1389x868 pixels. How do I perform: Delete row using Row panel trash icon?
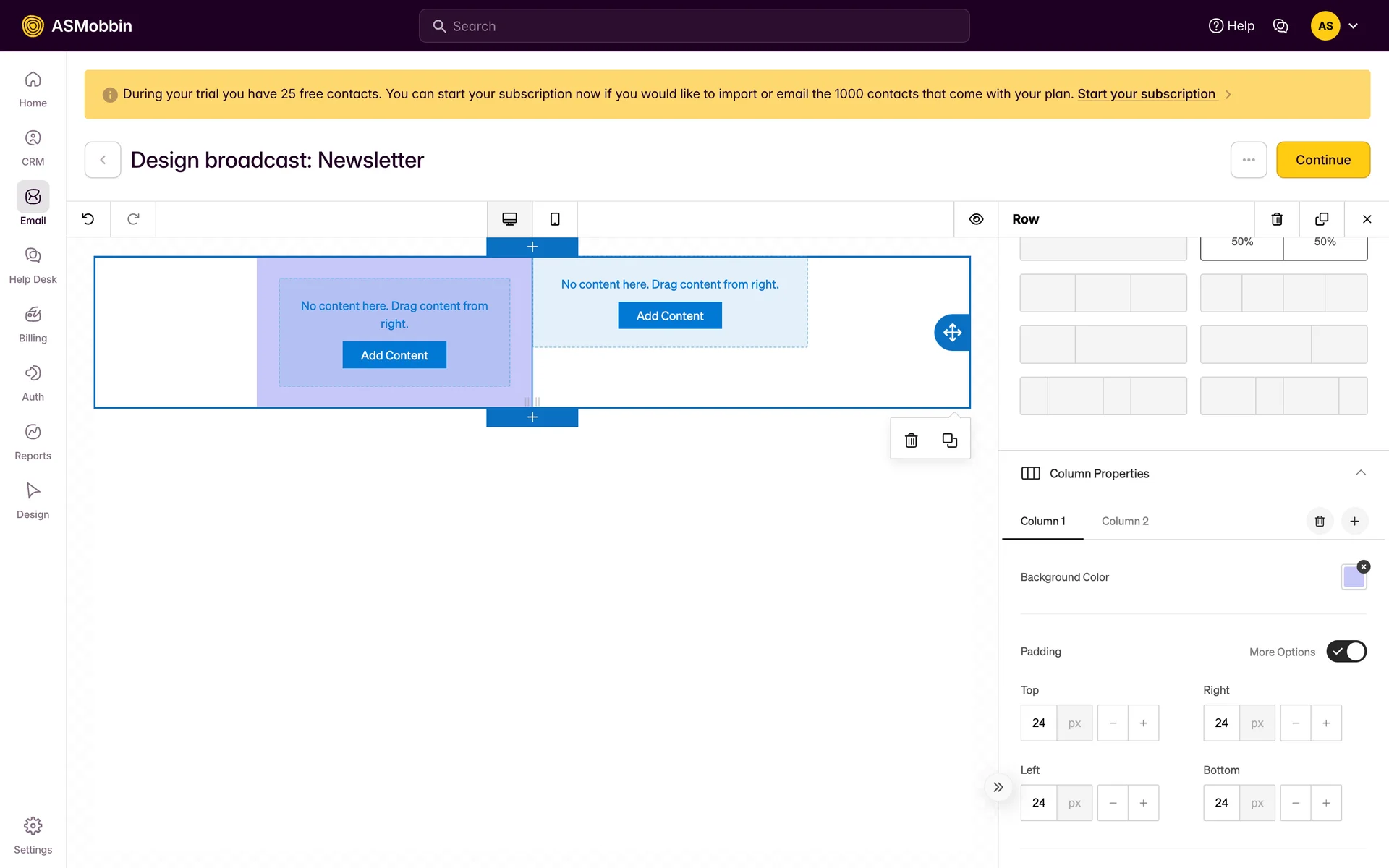(1277, 218)
